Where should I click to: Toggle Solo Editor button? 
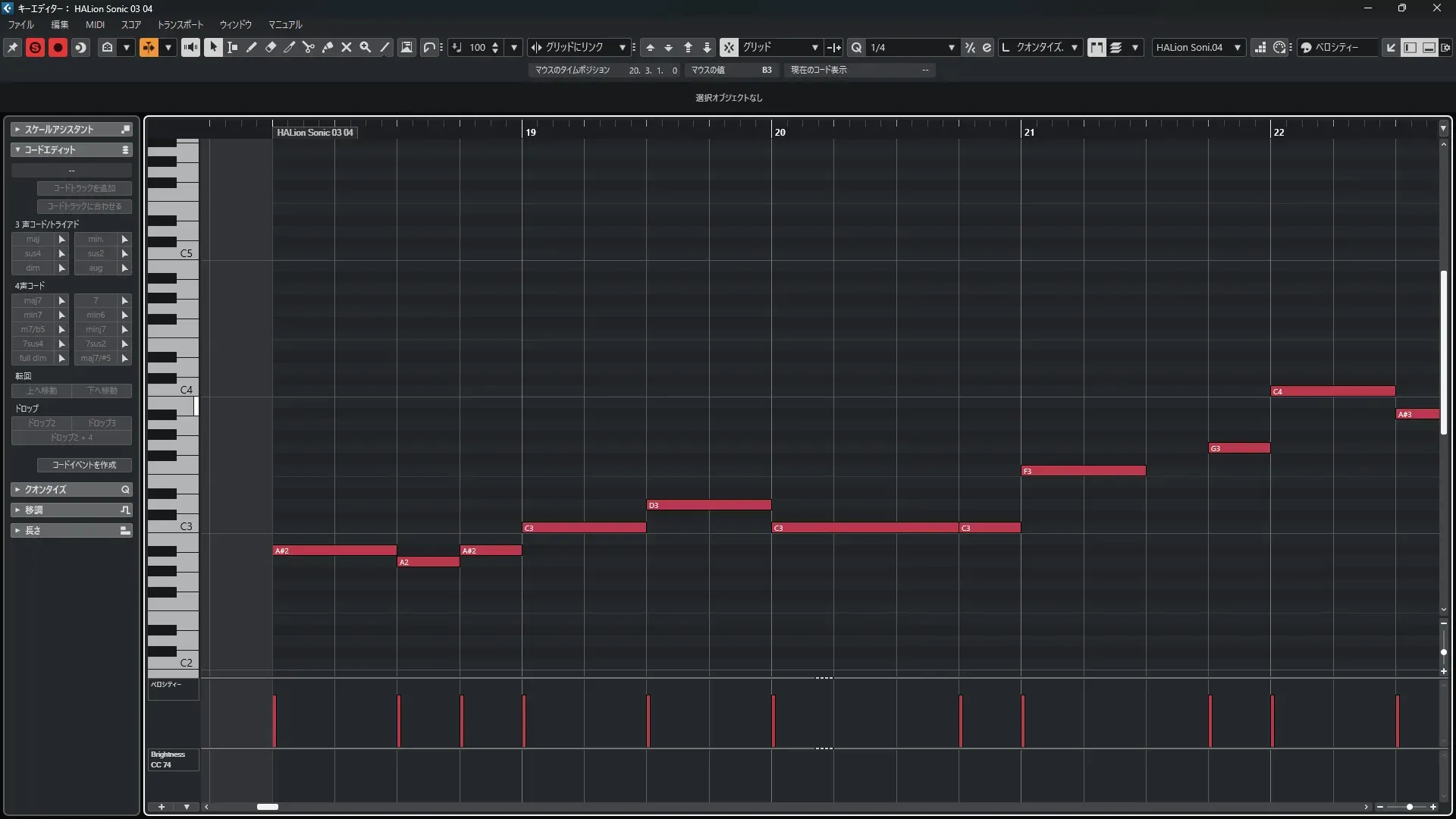coord(35,47)
